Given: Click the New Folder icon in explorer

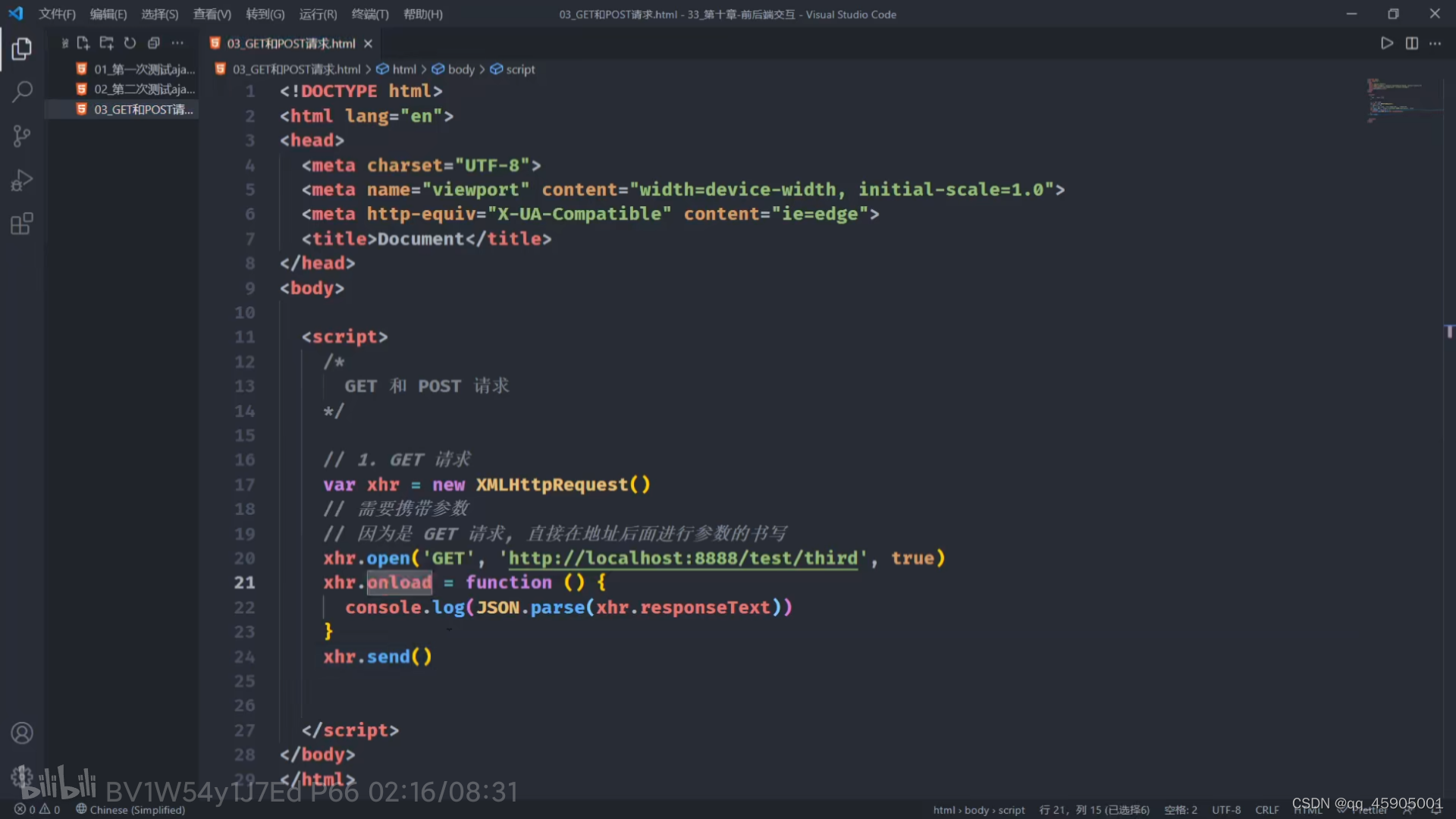Looking at the screenshot, I should [x=106, y=43].
